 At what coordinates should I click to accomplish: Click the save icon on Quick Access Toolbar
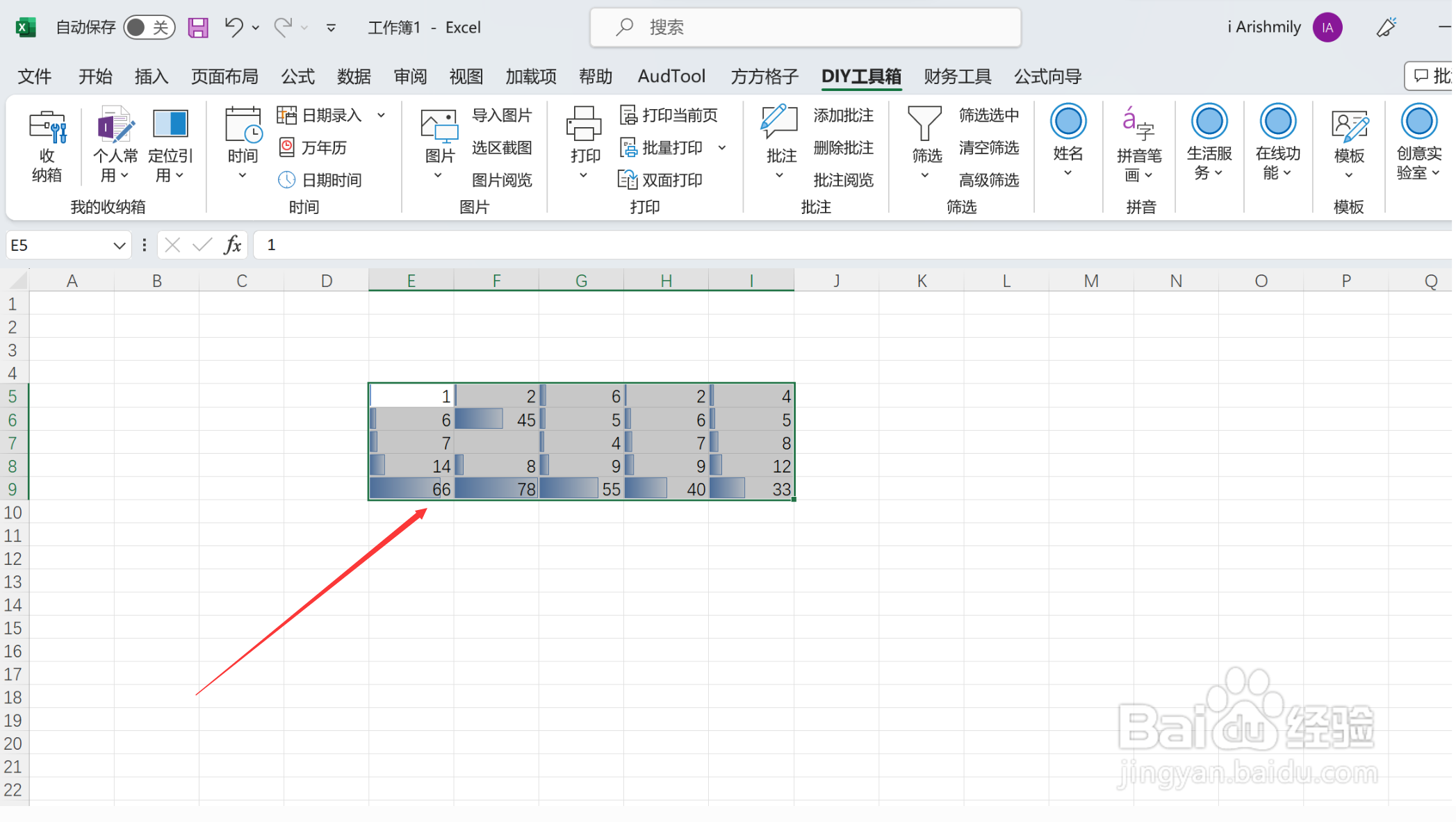coord(197,27)
